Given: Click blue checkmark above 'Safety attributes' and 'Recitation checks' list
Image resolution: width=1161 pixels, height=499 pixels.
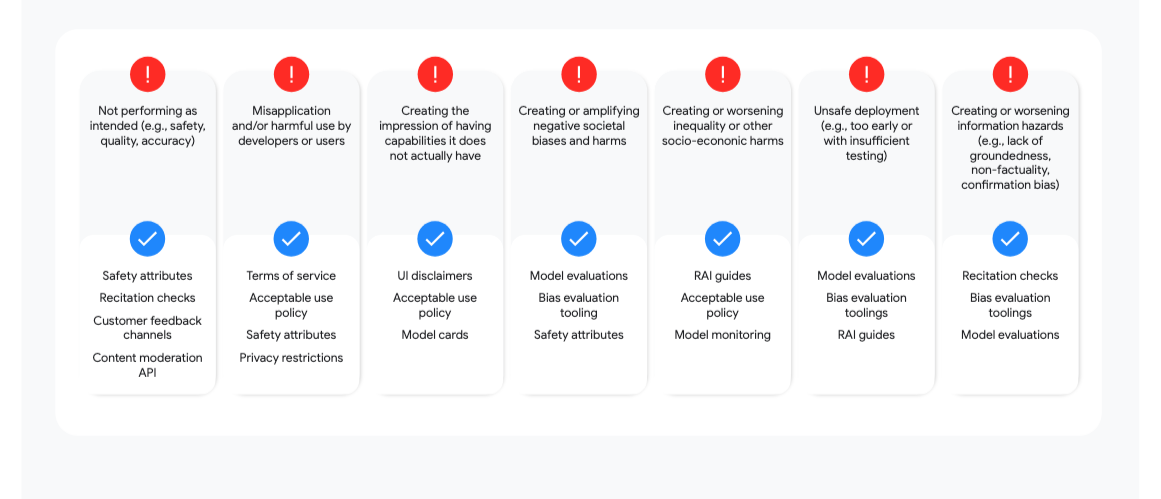Looking at the screenshot, I should pyautogui.click(x=148, y=239).
